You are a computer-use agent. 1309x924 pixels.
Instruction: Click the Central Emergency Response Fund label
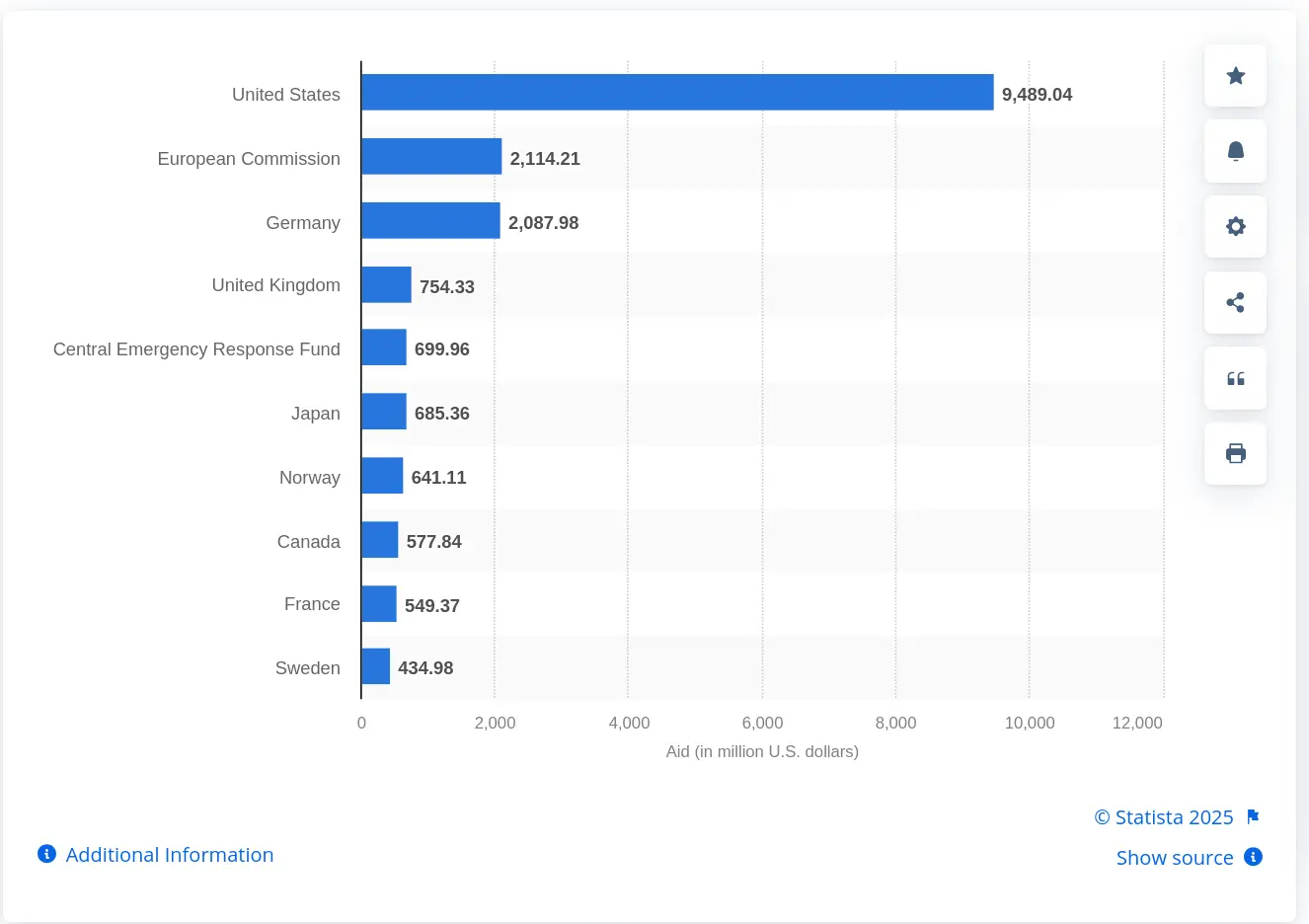point(196,349)
